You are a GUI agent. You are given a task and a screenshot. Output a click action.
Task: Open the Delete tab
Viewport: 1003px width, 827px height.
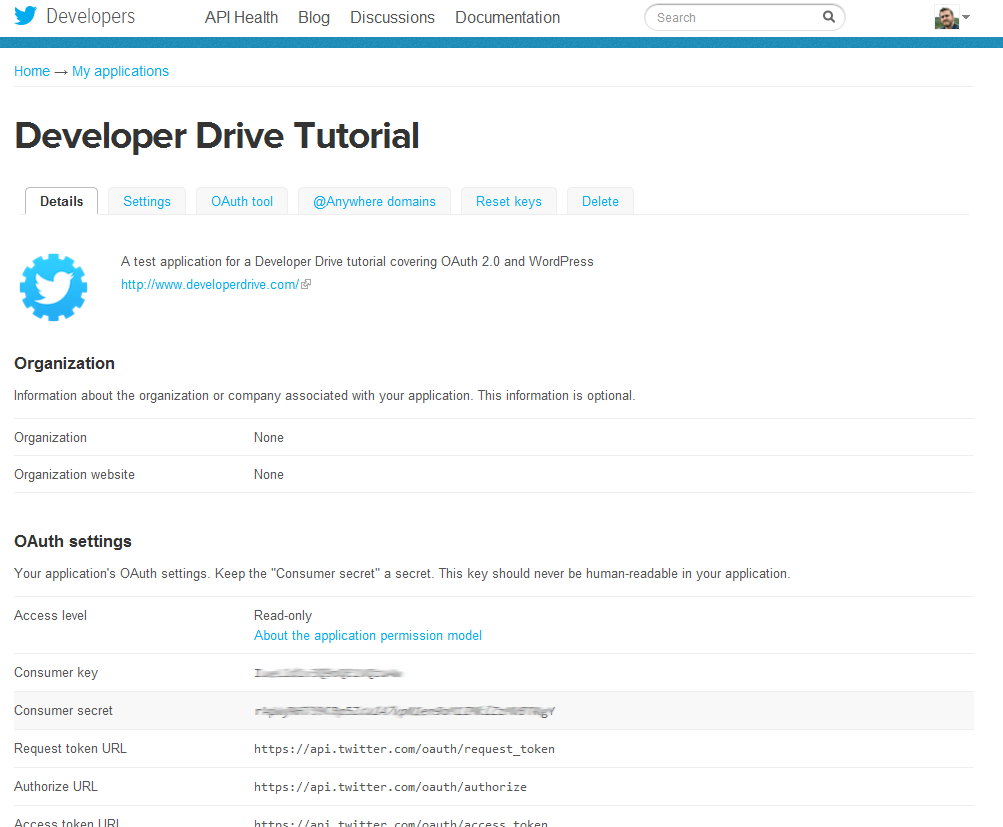(x=600, y=201)
